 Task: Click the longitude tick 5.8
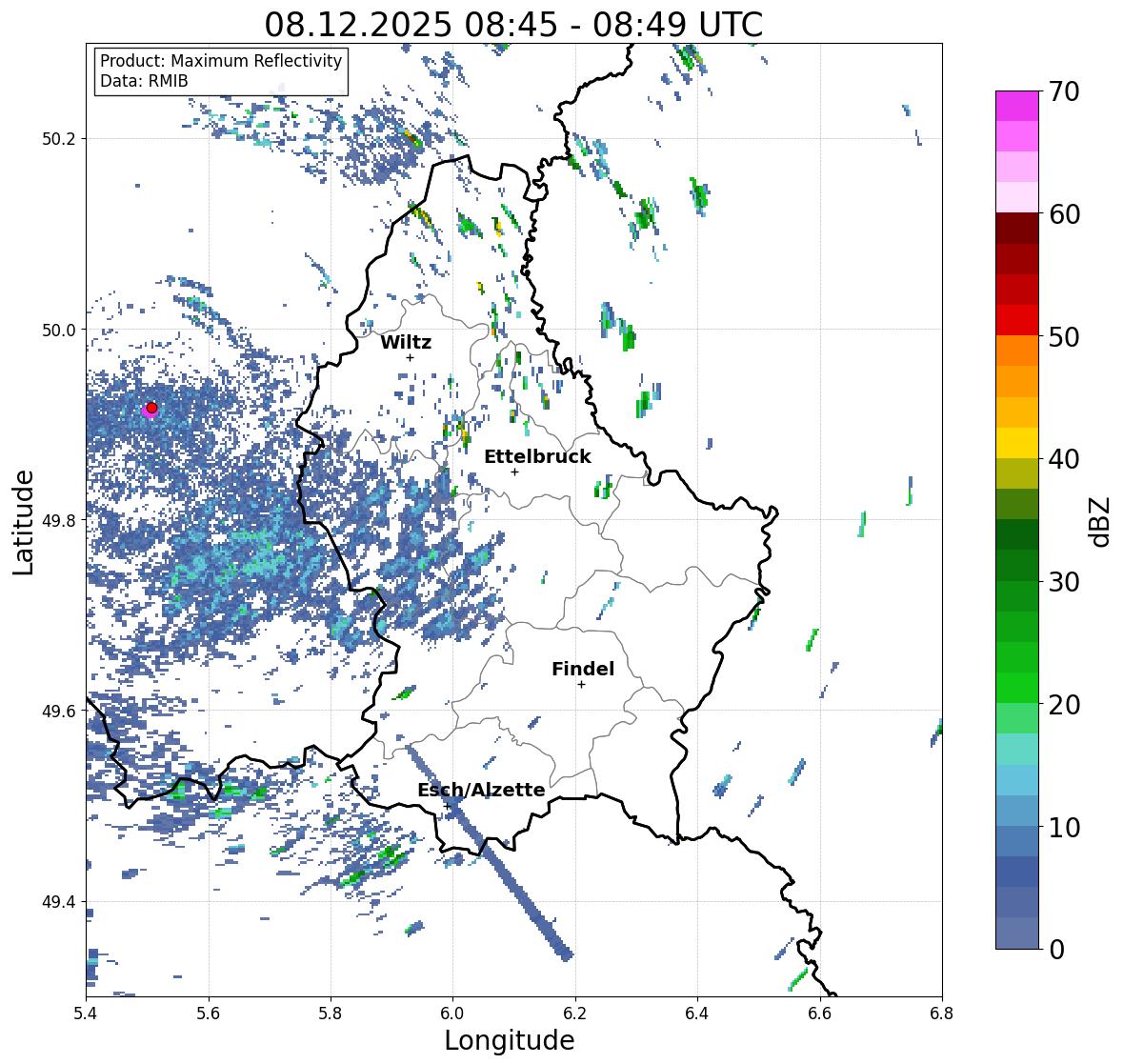point(331,1014)
